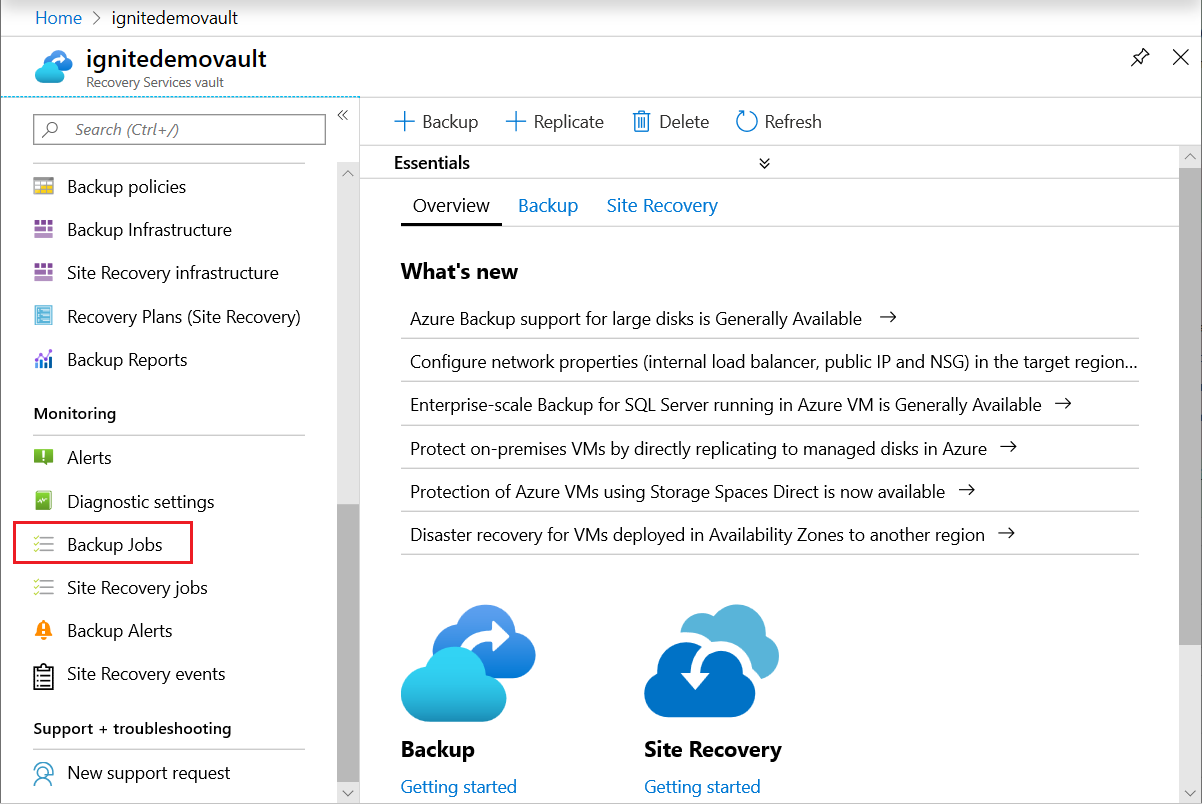The width and height of the screenshot is (1202, 804).
Task: Open Backup Reports
Action: pyautogui.click(x=126, y=359)
